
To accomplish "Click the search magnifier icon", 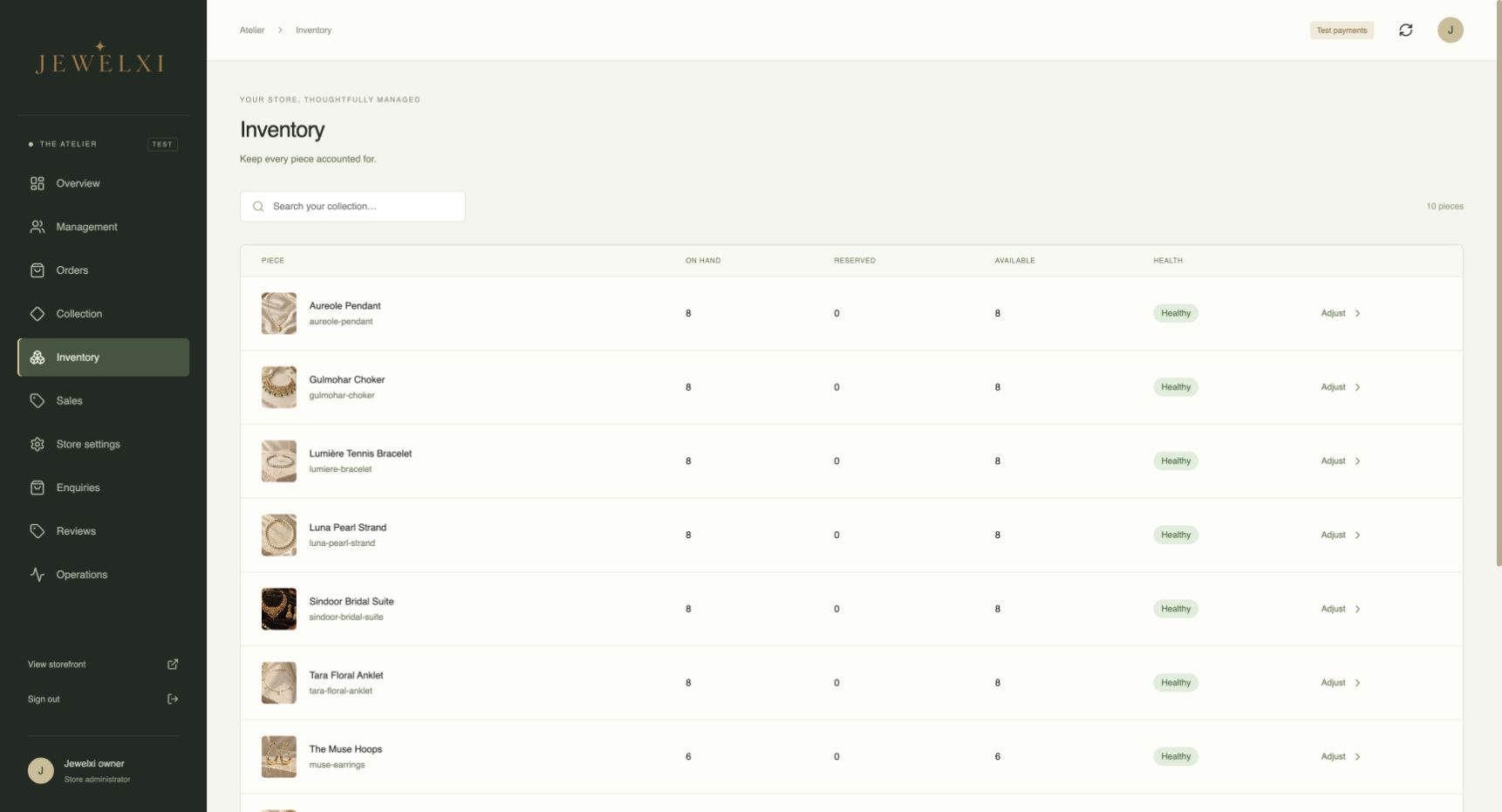I will pos(258,207).
